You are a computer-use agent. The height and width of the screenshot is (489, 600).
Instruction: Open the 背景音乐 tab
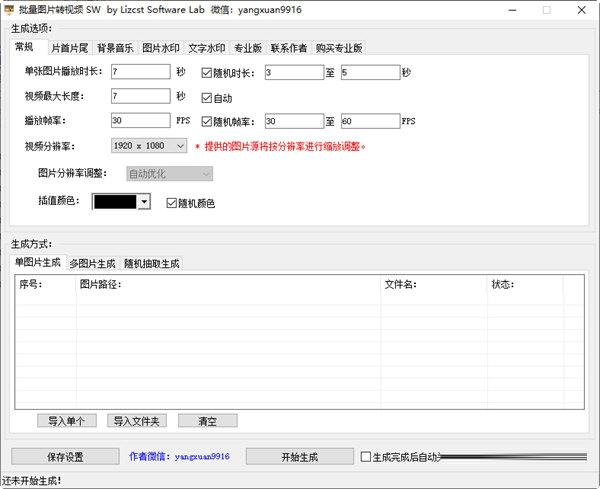(x=115, y=47)
